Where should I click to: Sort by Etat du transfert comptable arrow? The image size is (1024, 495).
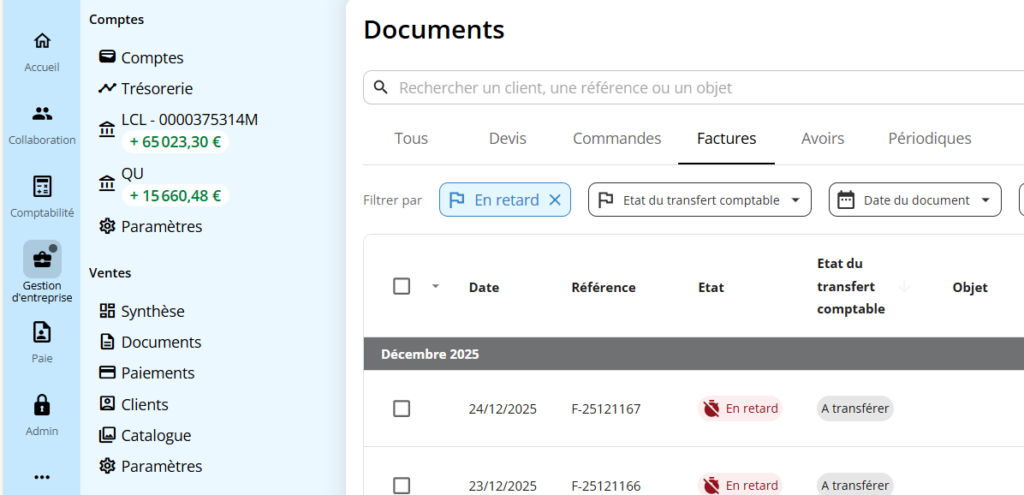(x=904, y=286)
